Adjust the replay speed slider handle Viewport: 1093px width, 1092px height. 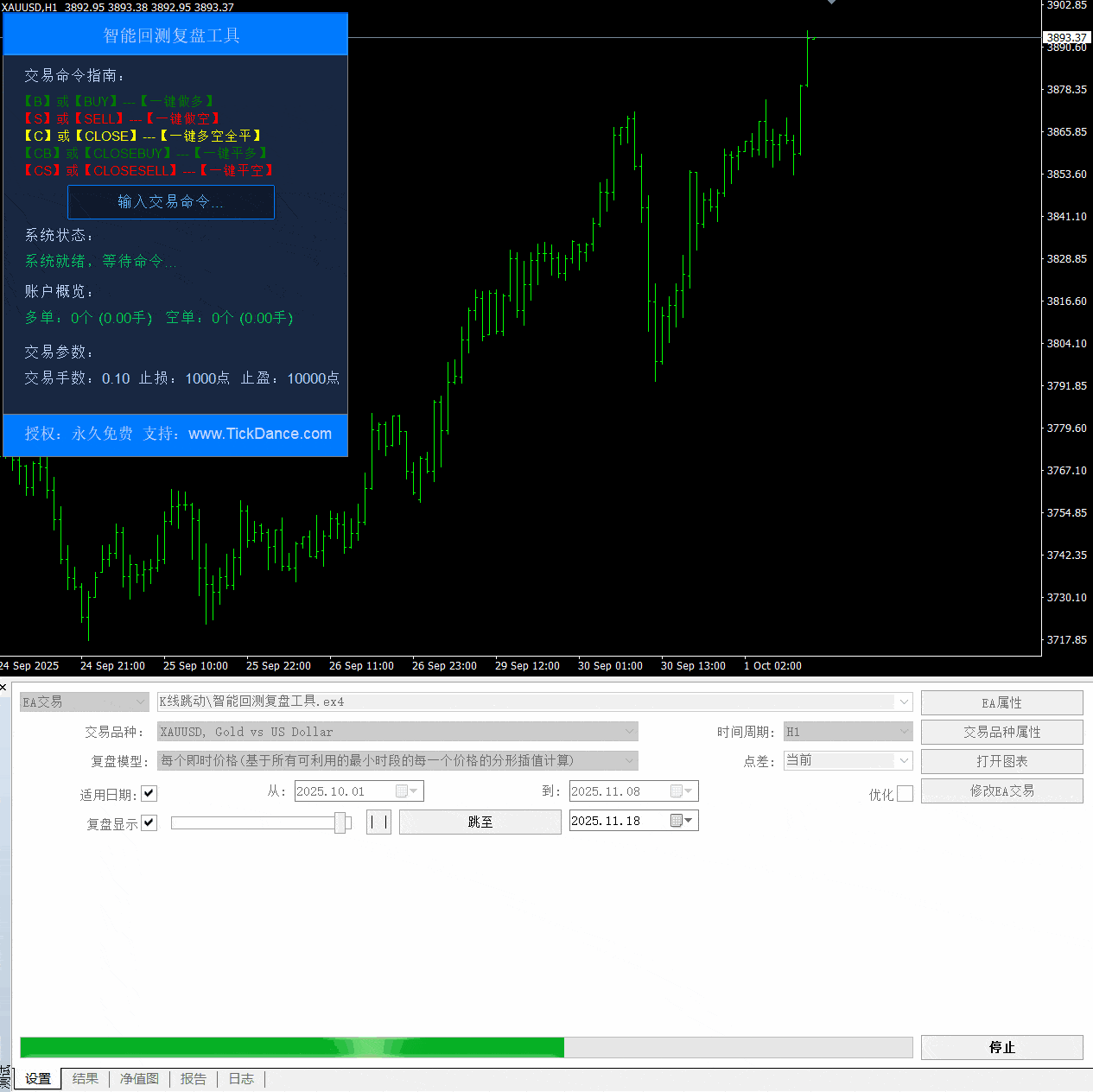coord(340,822)
